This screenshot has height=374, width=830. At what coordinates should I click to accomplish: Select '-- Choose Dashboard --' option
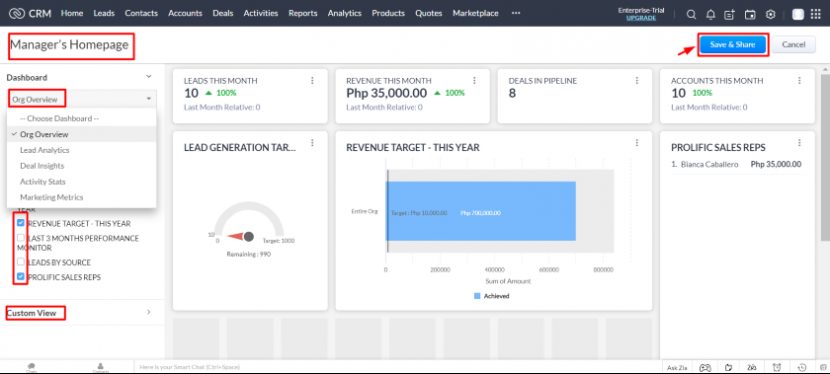click(82, 118)
